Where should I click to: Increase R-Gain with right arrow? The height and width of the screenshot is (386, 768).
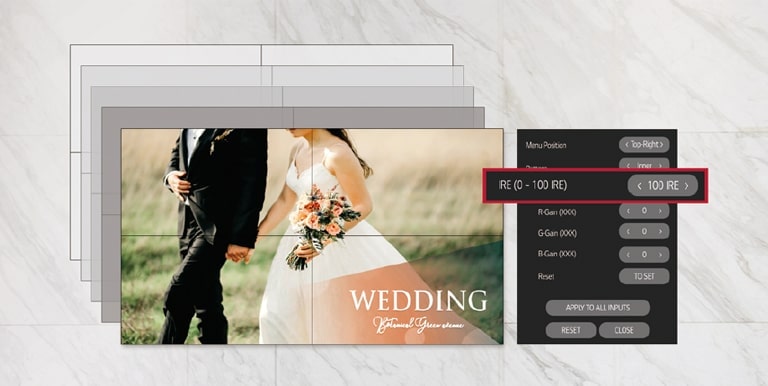click(660, 211)
